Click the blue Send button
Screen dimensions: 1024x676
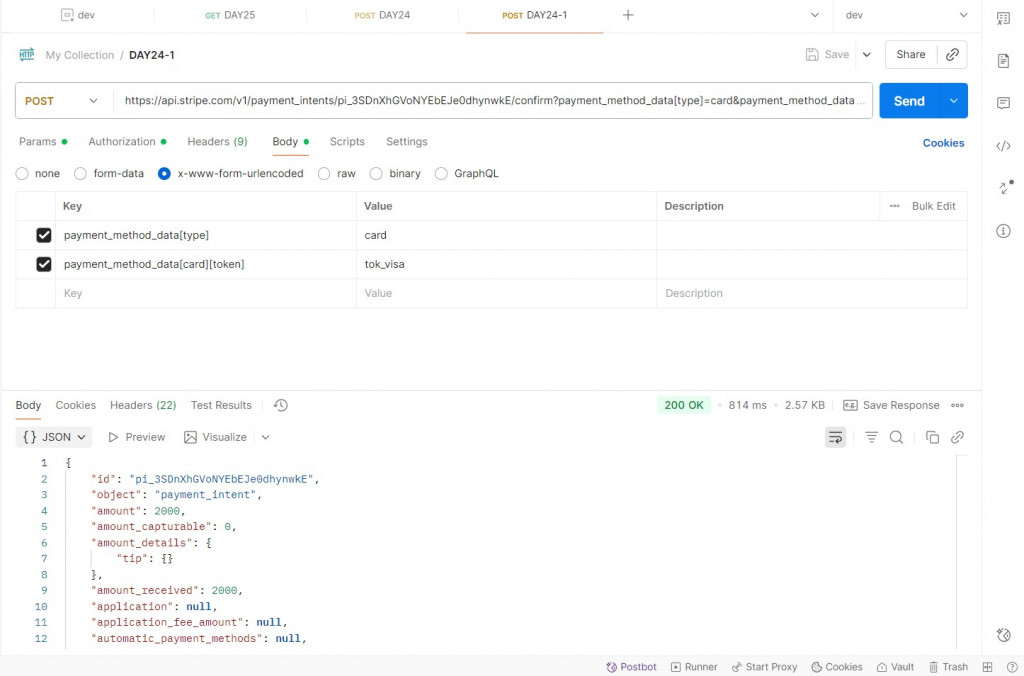tap(909, 101)
